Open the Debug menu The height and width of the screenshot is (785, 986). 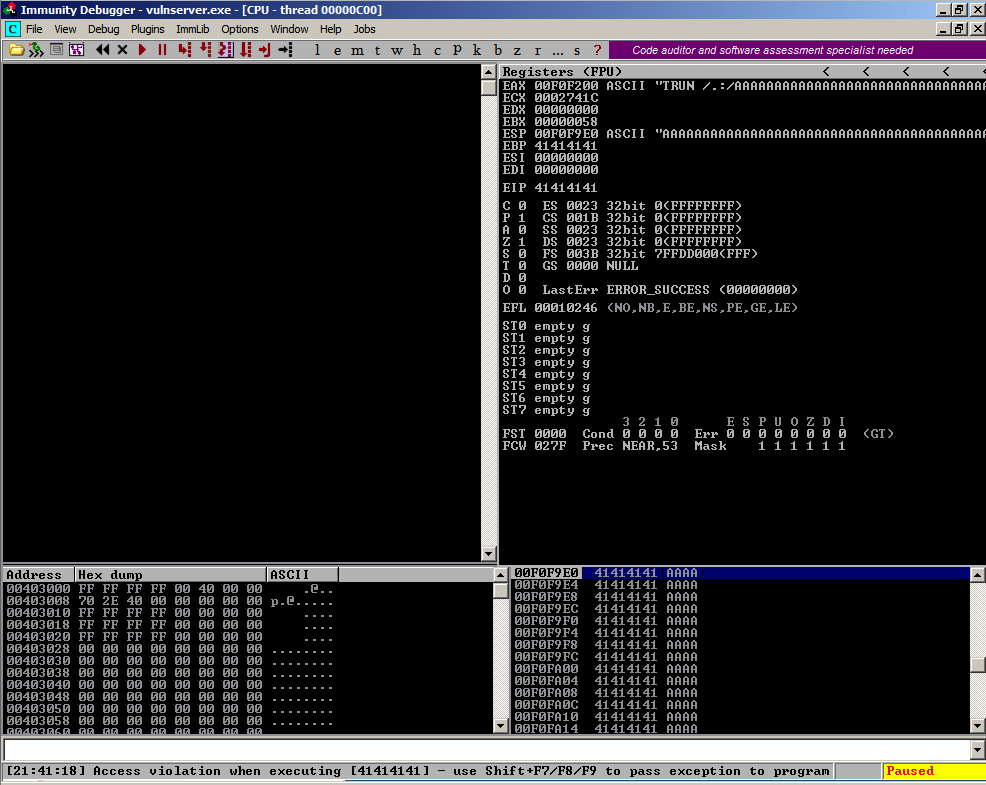(x=103, y=29)
